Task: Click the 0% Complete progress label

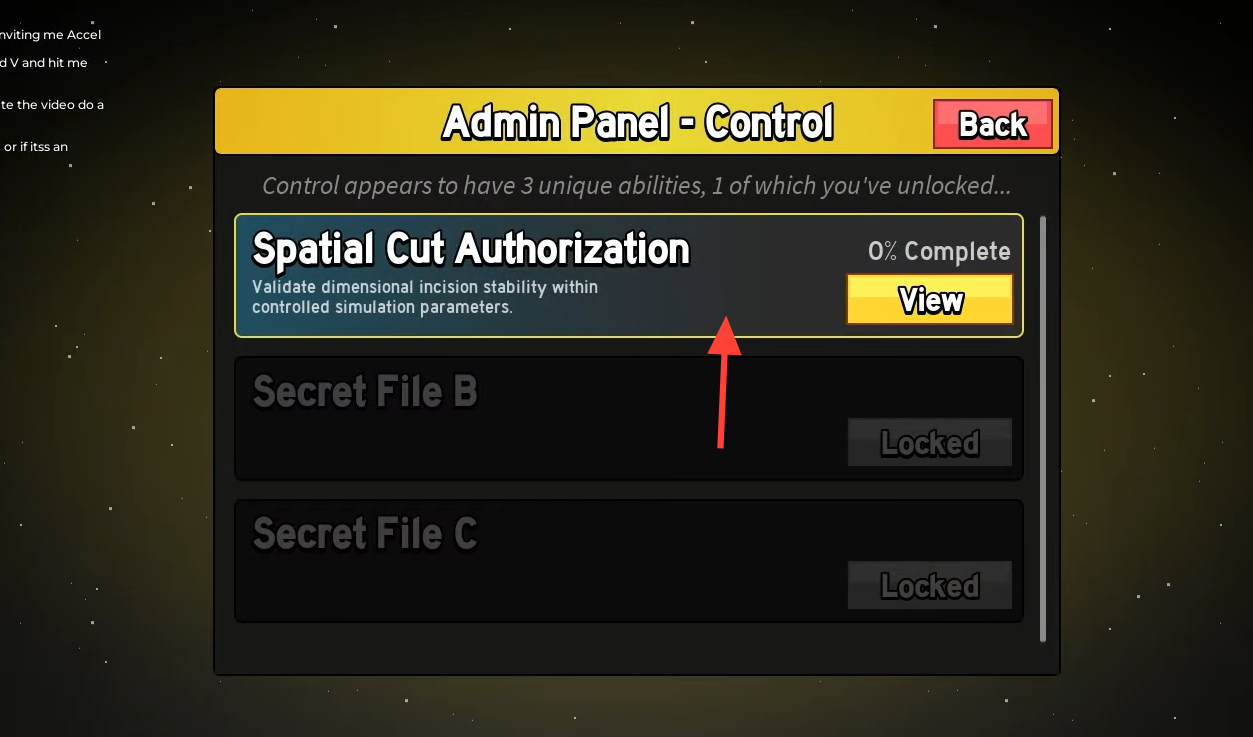Action: pos(939,252)
